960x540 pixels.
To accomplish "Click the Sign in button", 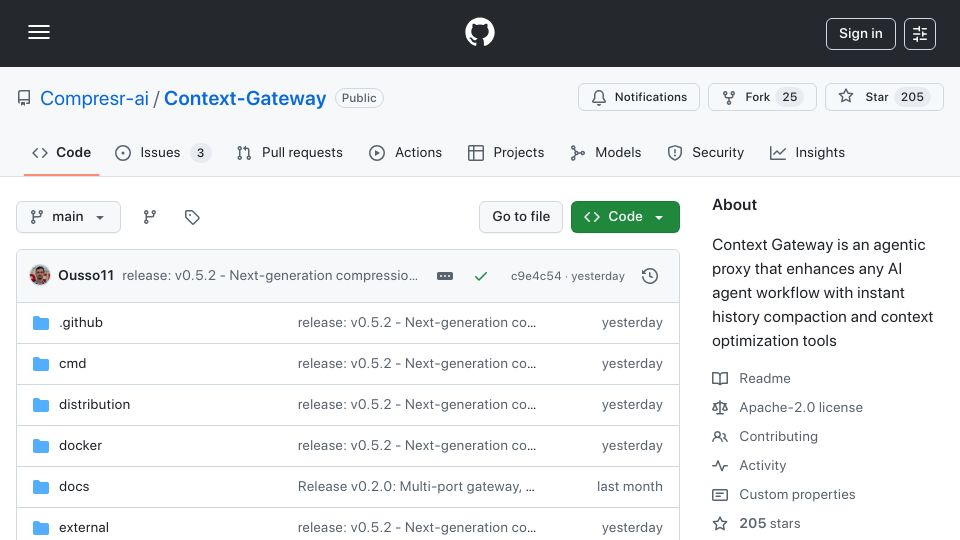I will tap(860, 34).
